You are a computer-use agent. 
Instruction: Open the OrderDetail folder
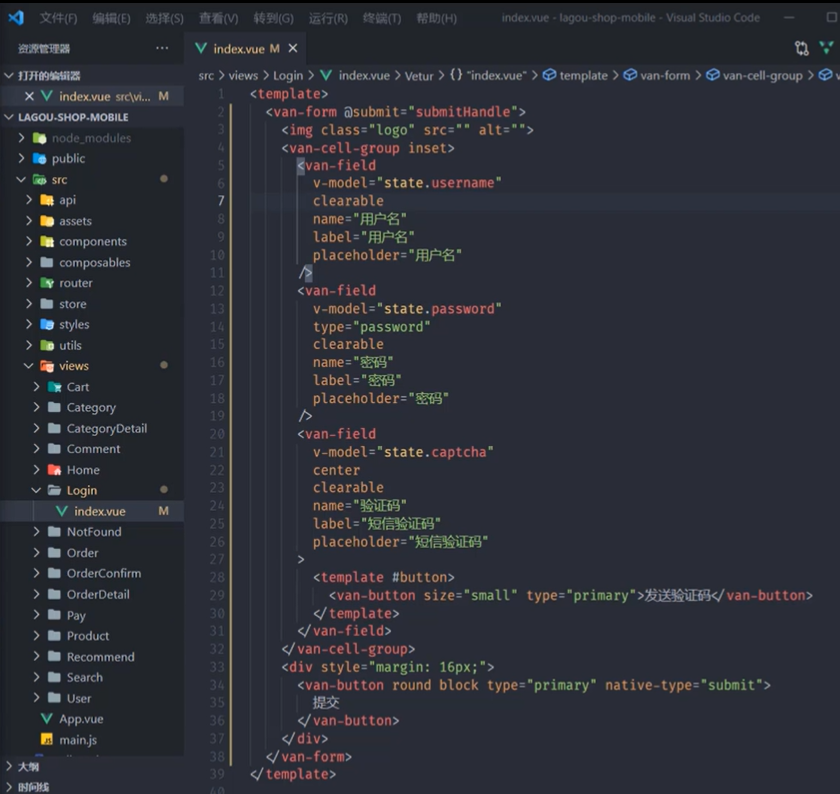click(x=98, y=594)
